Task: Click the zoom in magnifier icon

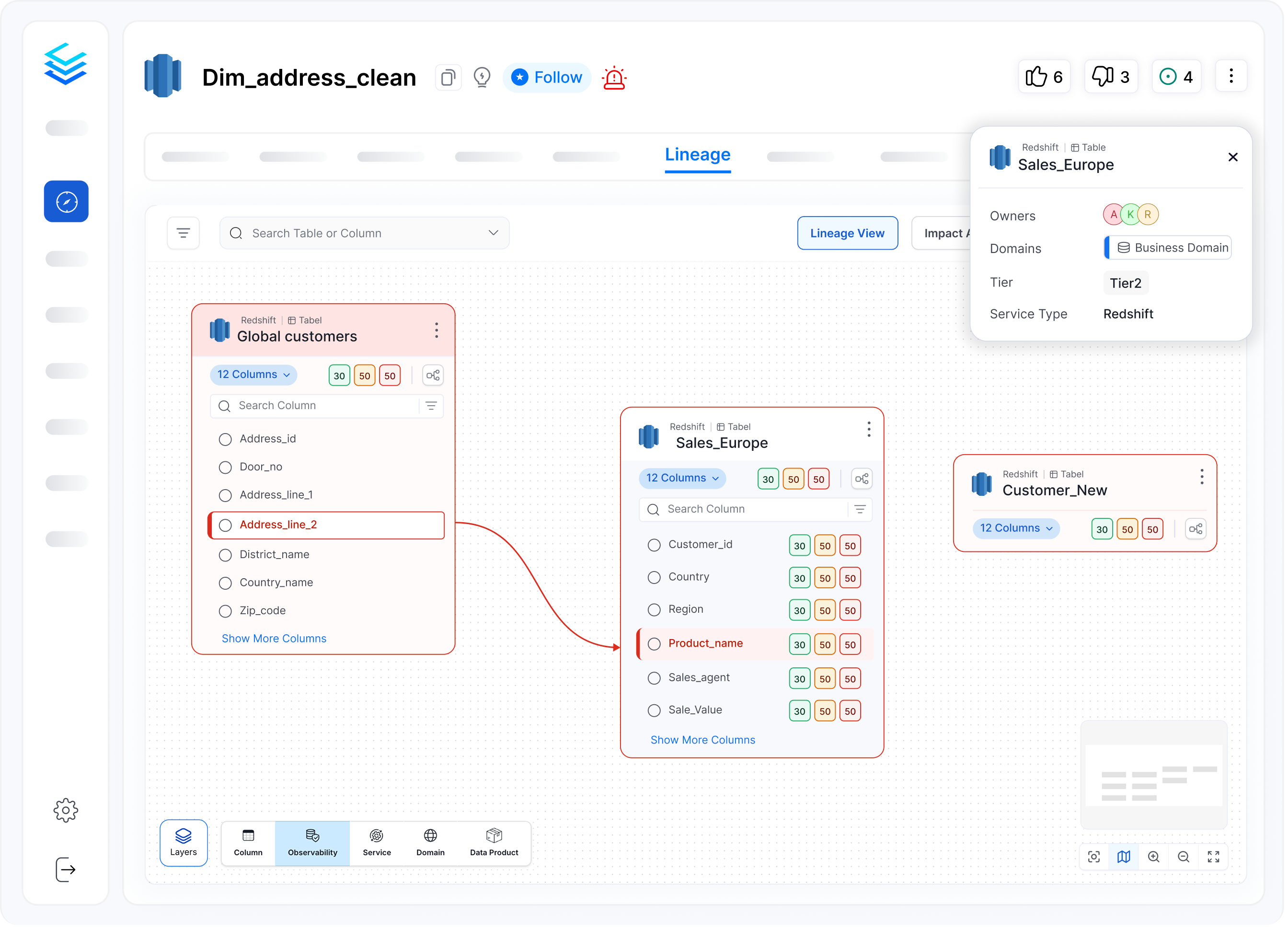Action: coord(1153,857)
